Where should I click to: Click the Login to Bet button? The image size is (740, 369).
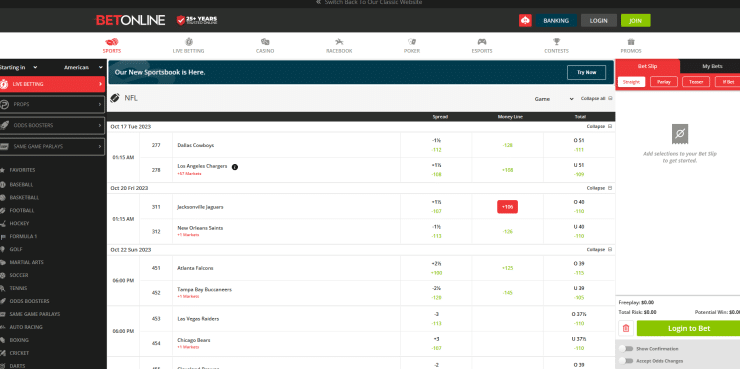[688, 328]
